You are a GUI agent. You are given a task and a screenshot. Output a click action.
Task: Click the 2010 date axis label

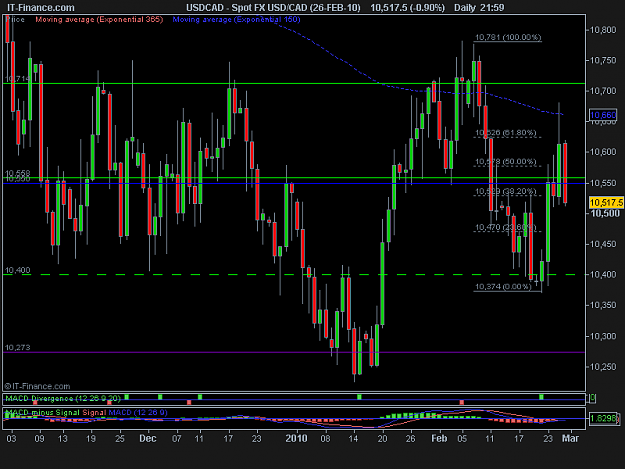tap(296, 438)
